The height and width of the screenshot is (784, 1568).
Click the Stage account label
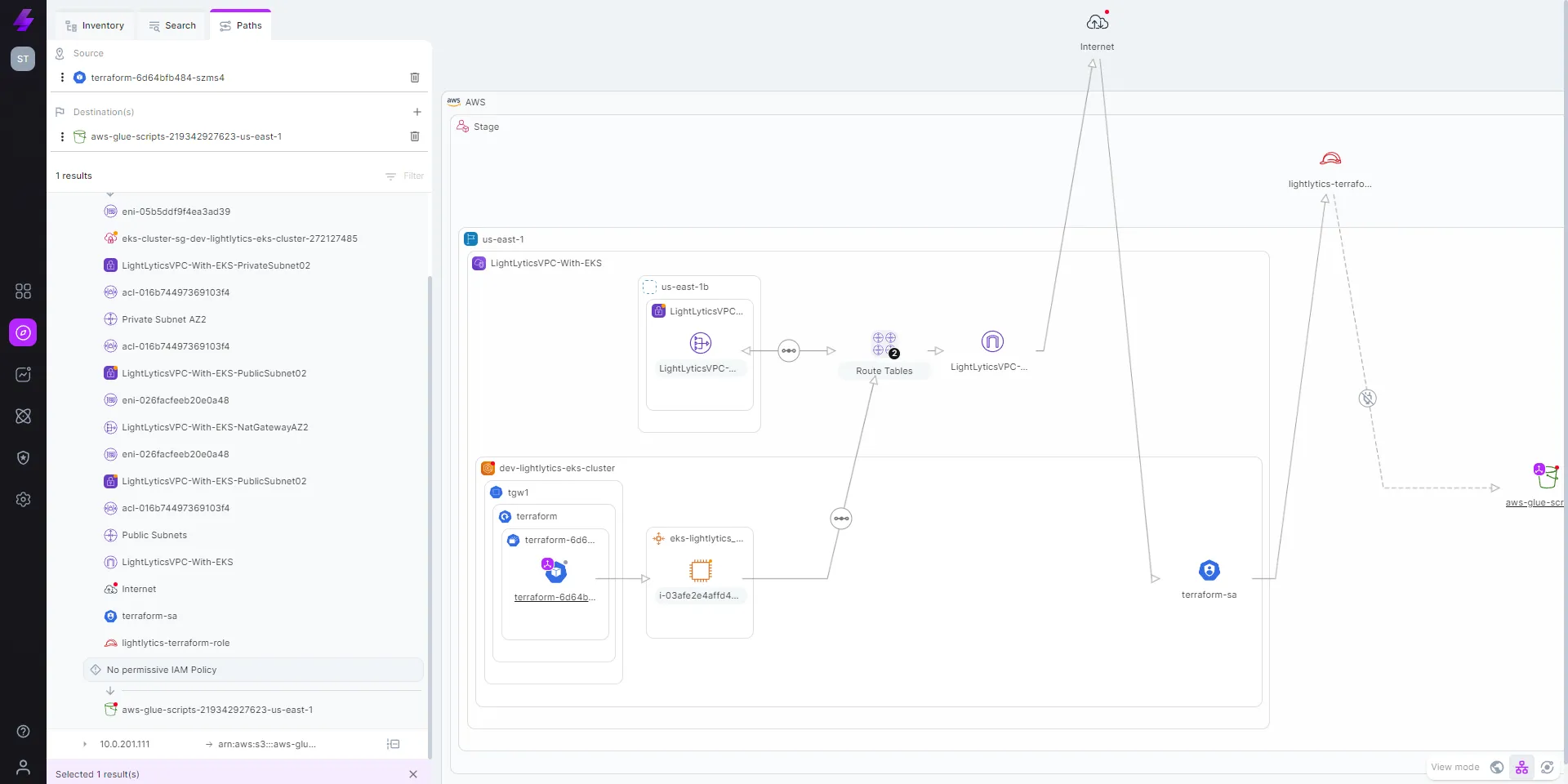[x=486, y=127]
